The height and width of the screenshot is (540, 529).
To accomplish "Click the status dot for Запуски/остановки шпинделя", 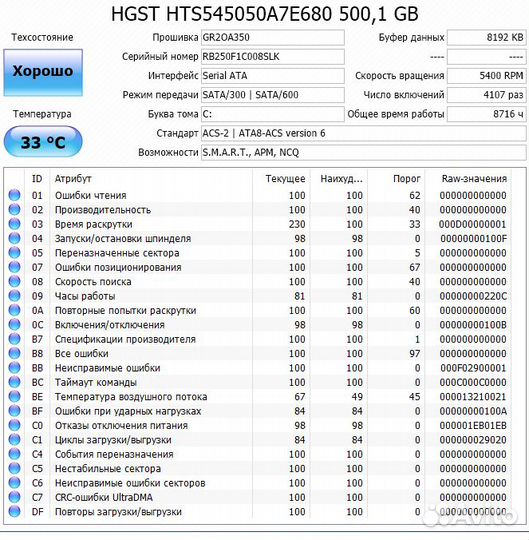I will [14, 238].
